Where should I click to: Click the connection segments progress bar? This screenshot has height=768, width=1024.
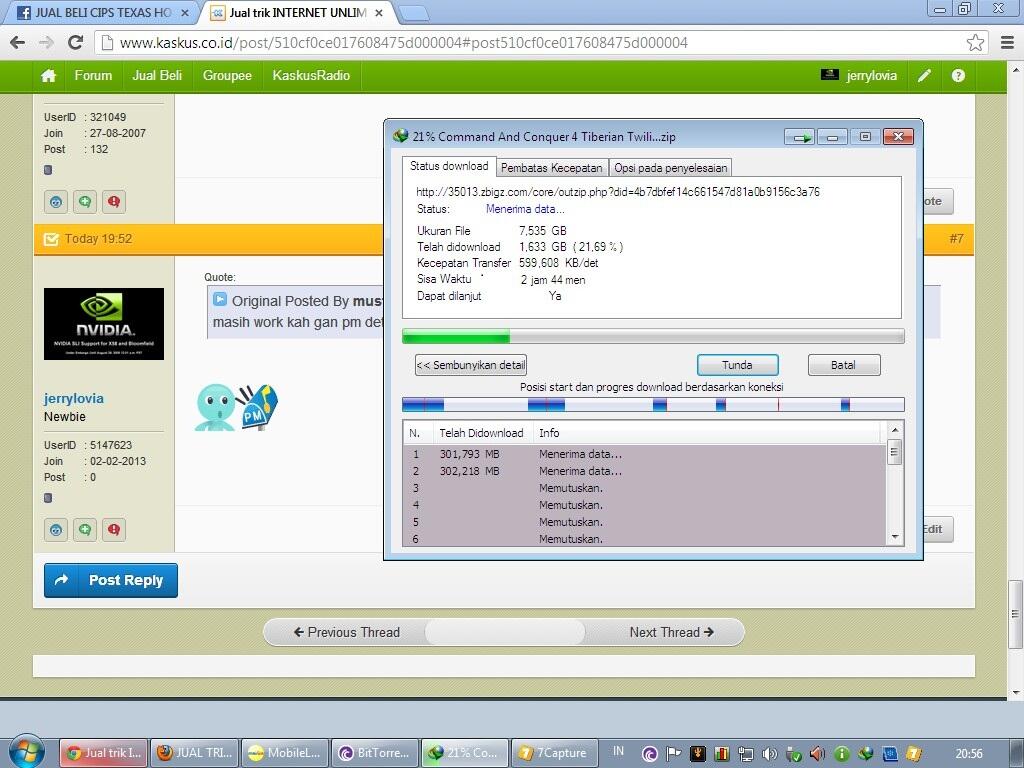[653, 405]
